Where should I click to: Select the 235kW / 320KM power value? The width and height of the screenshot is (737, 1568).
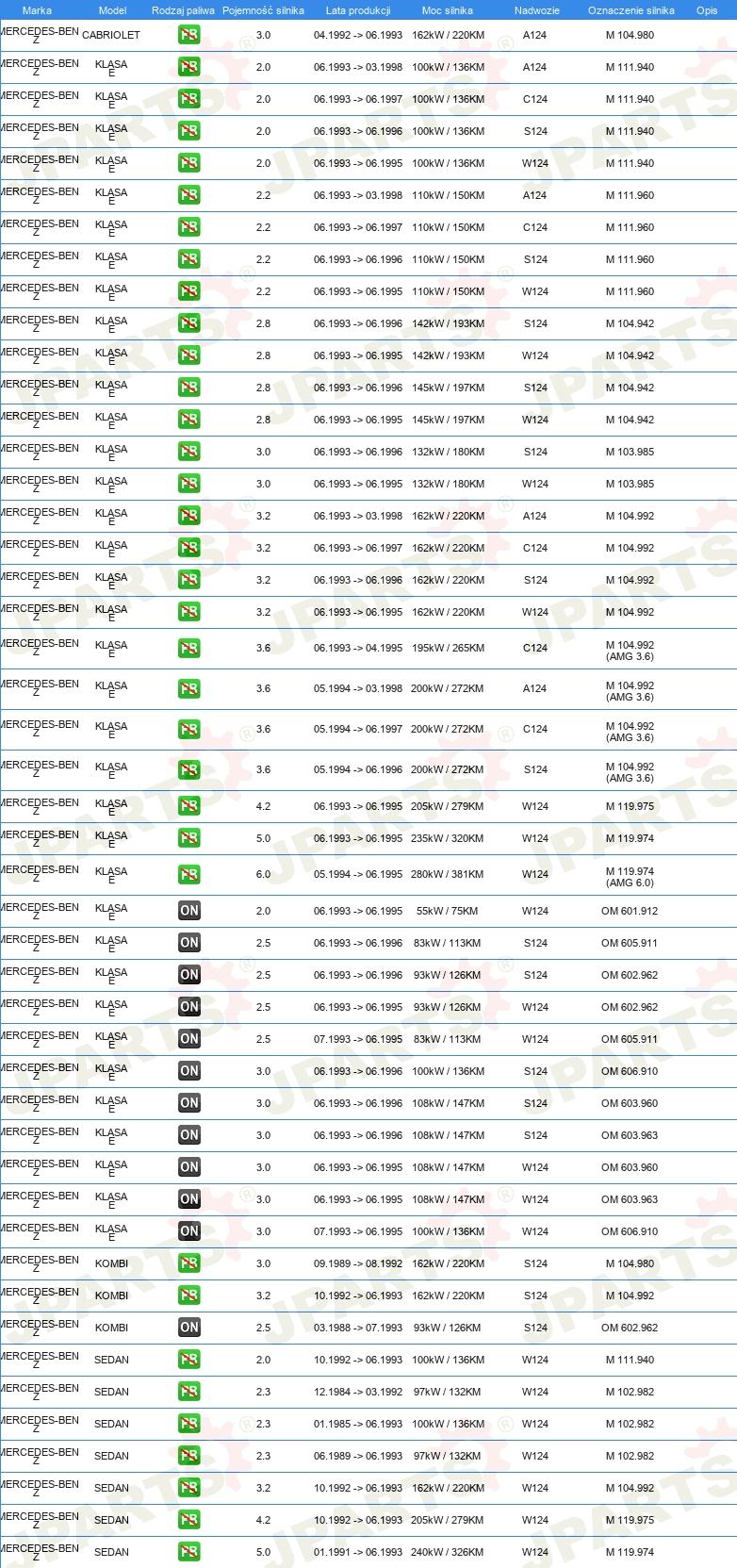point(448,838)
